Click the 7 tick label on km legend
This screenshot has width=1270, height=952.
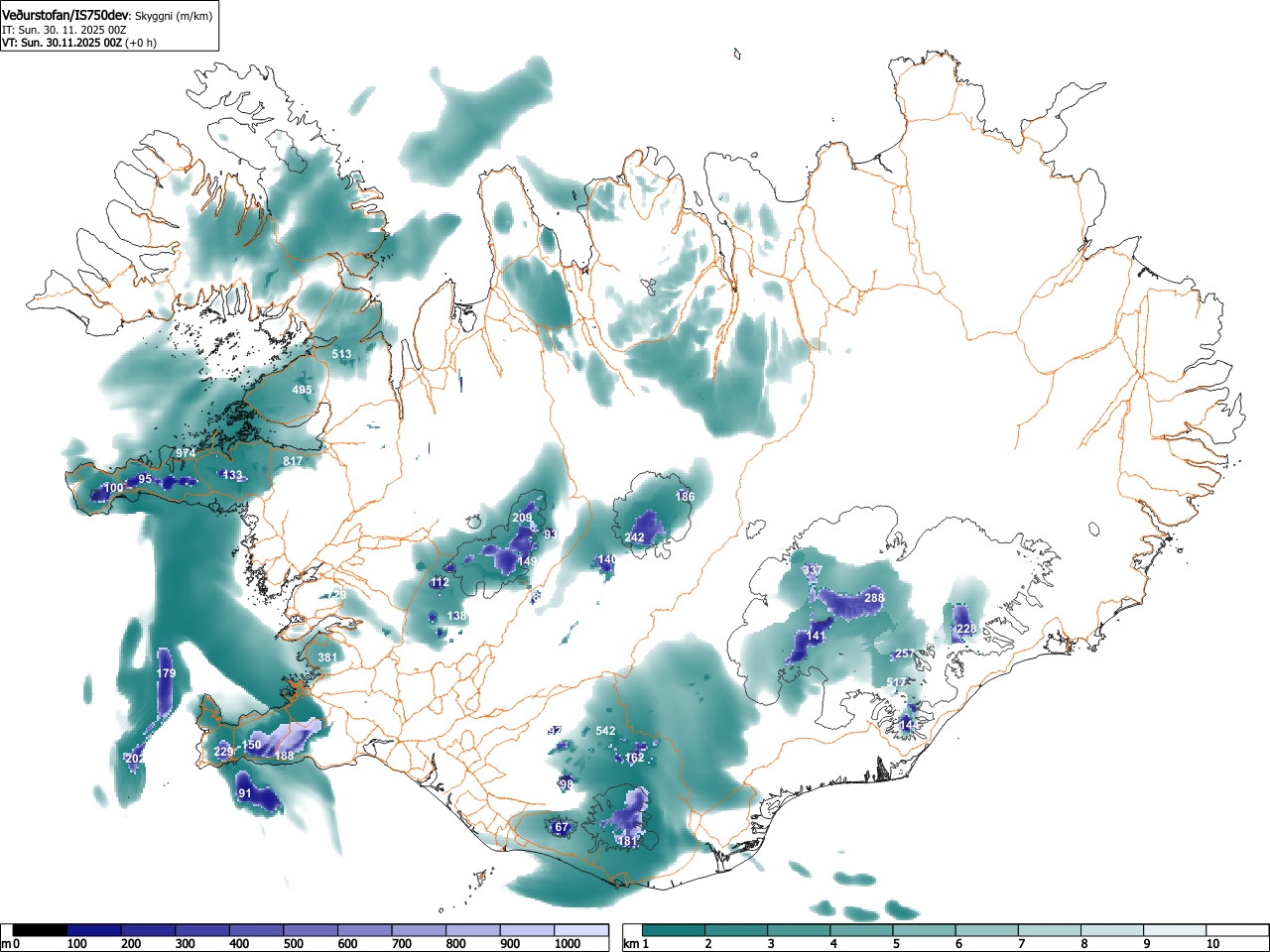coord(1021,944)
